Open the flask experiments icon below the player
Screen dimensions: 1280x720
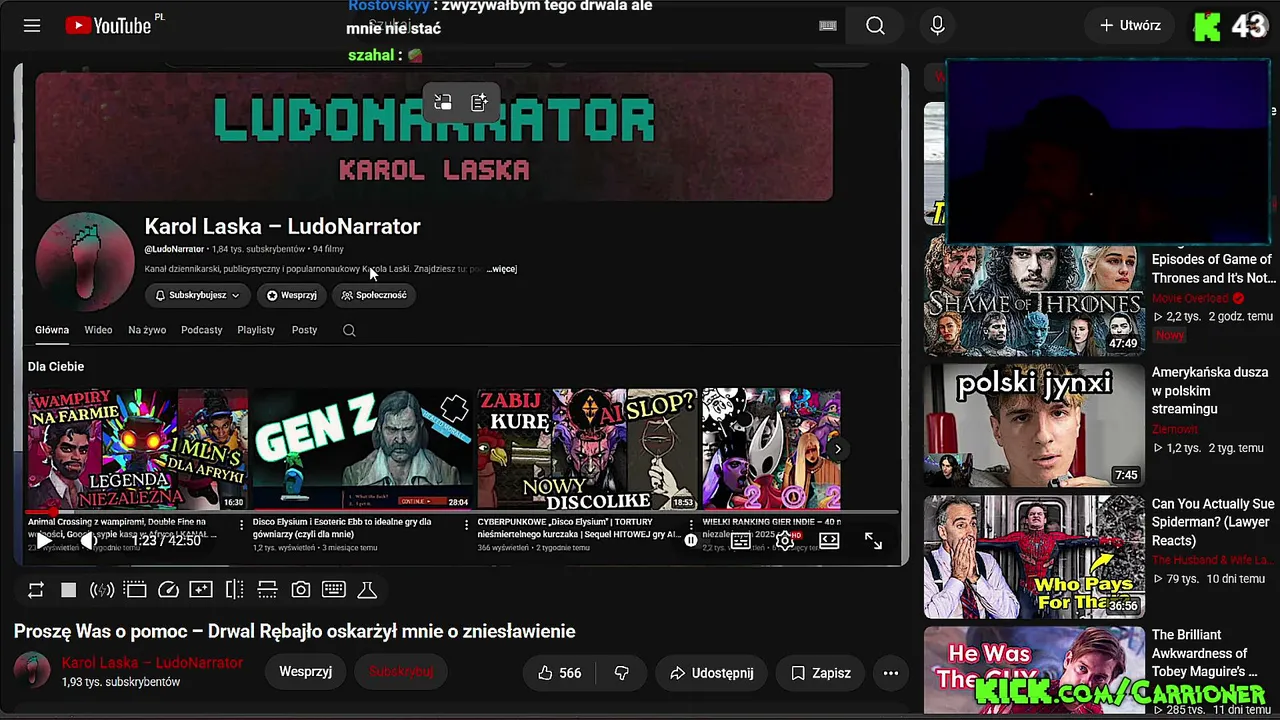(367, 590)
